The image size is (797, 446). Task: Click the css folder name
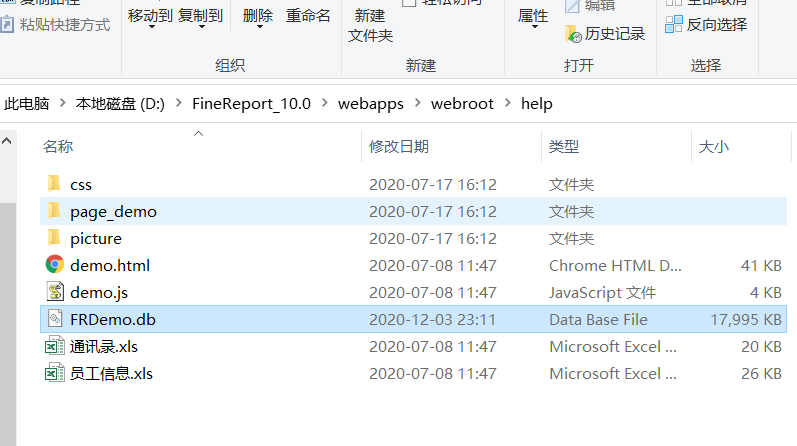click(x=81, y=185)
